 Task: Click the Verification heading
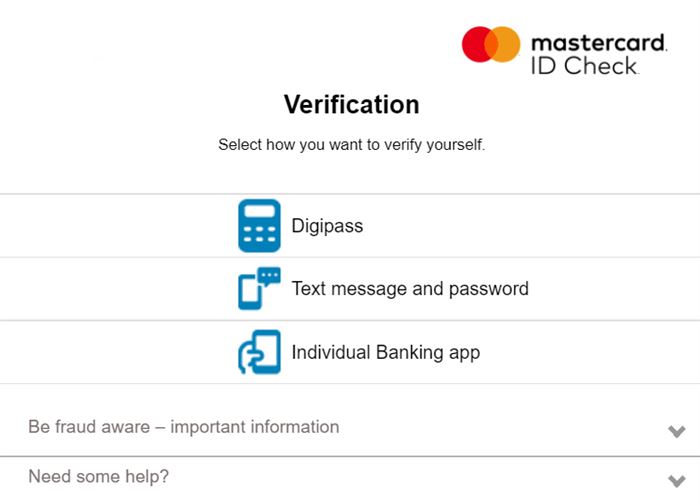(x=352, y=104)
